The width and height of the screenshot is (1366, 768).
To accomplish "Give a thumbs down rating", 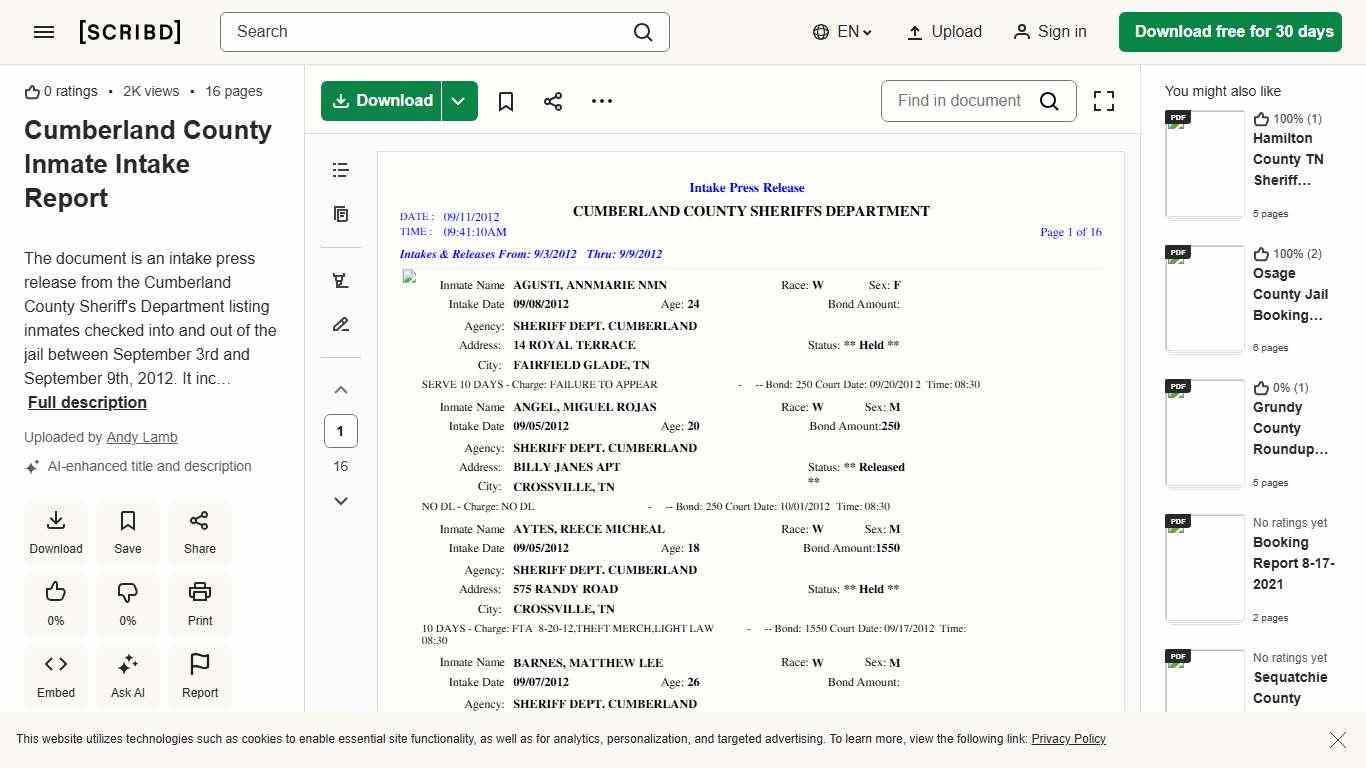I will pyautogui.click(x=127, y=604).
